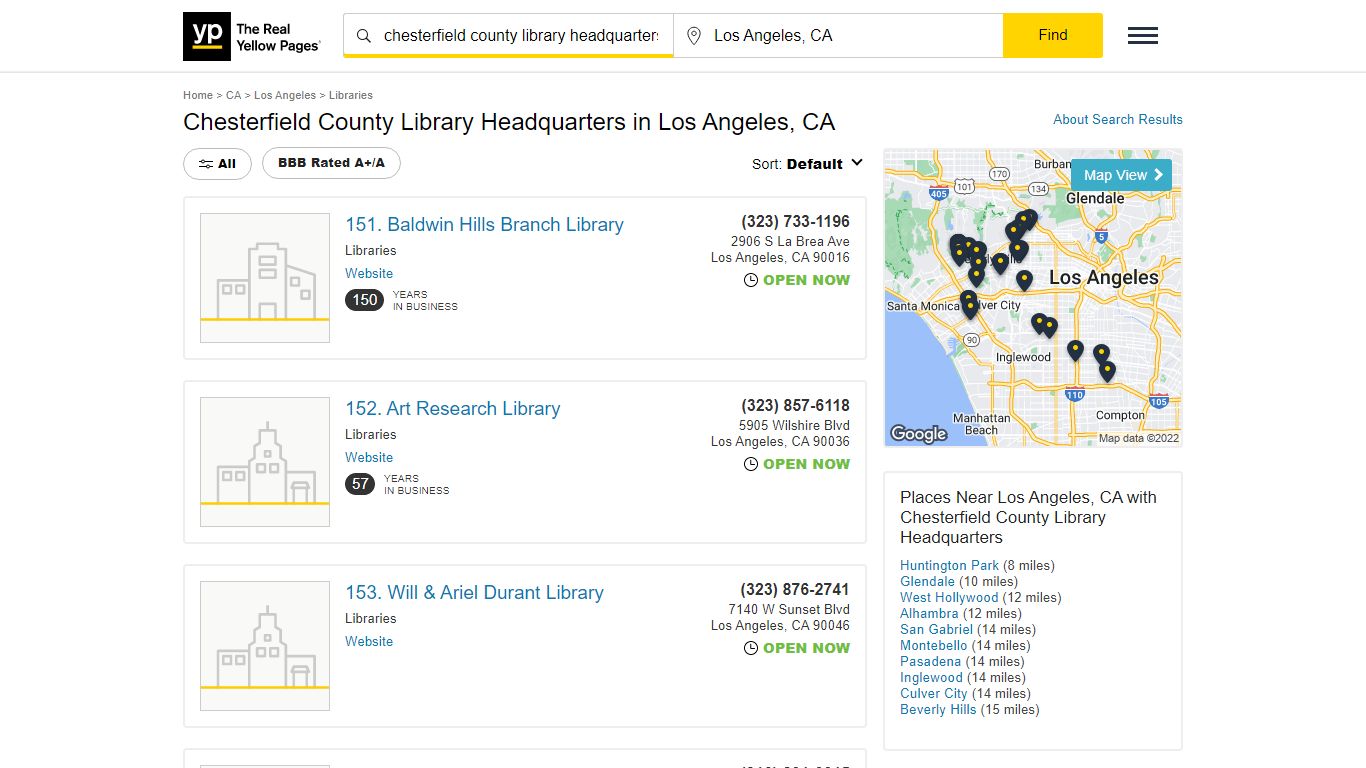This screenshot has height=768, width=1366.
Task: Click Durant Library phone (323) 876-2741
Action: click(795, 590)
